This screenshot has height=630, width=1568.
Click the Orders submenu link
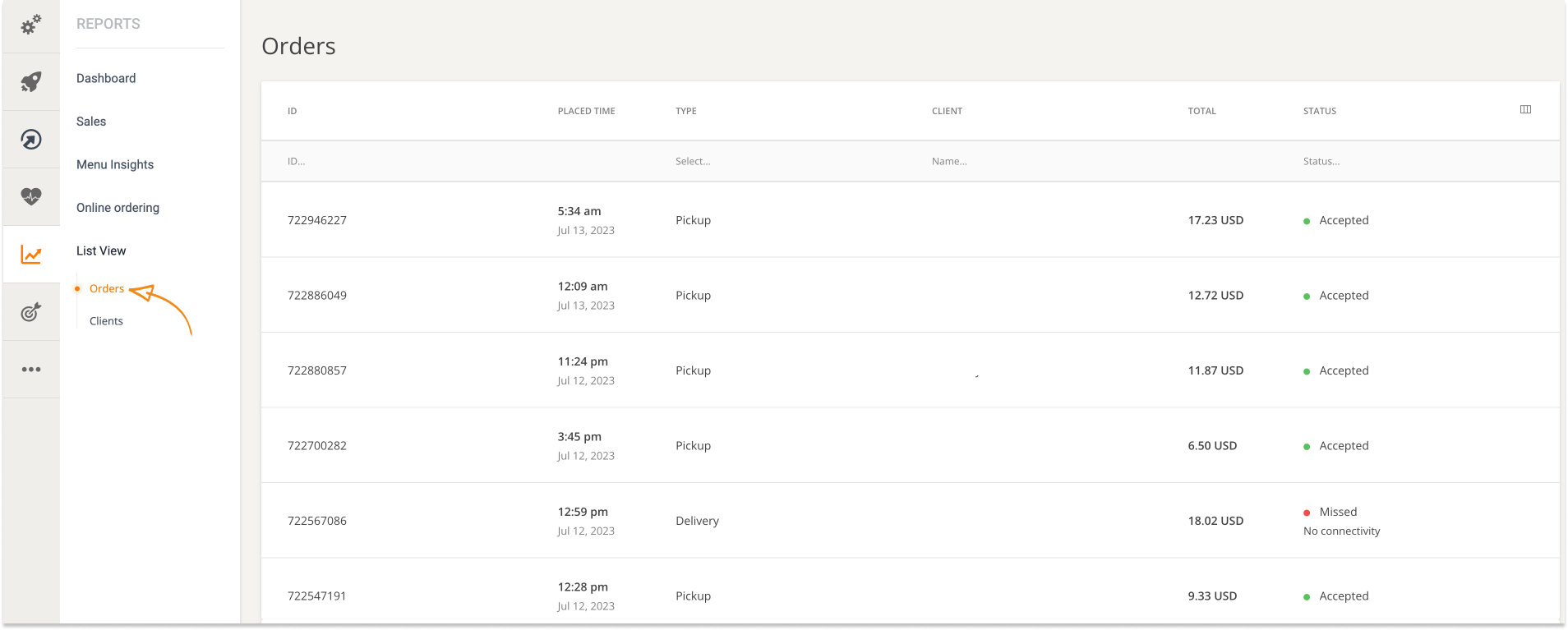click(x=107, y=289)
